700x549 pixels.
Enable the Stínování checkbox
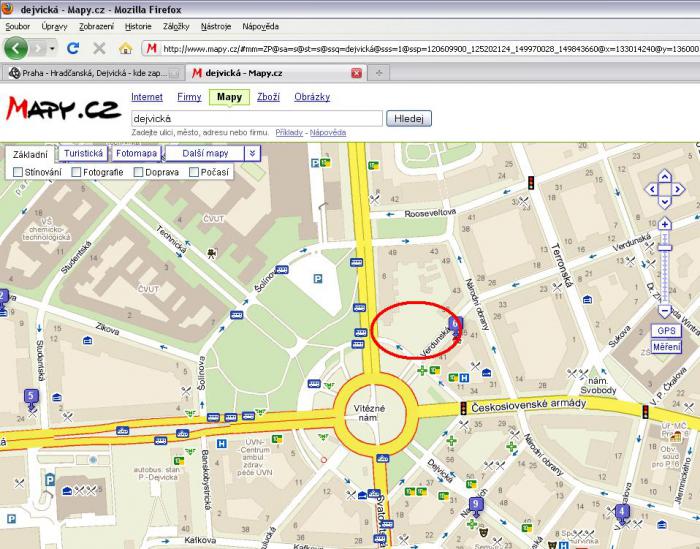(18, 172)
